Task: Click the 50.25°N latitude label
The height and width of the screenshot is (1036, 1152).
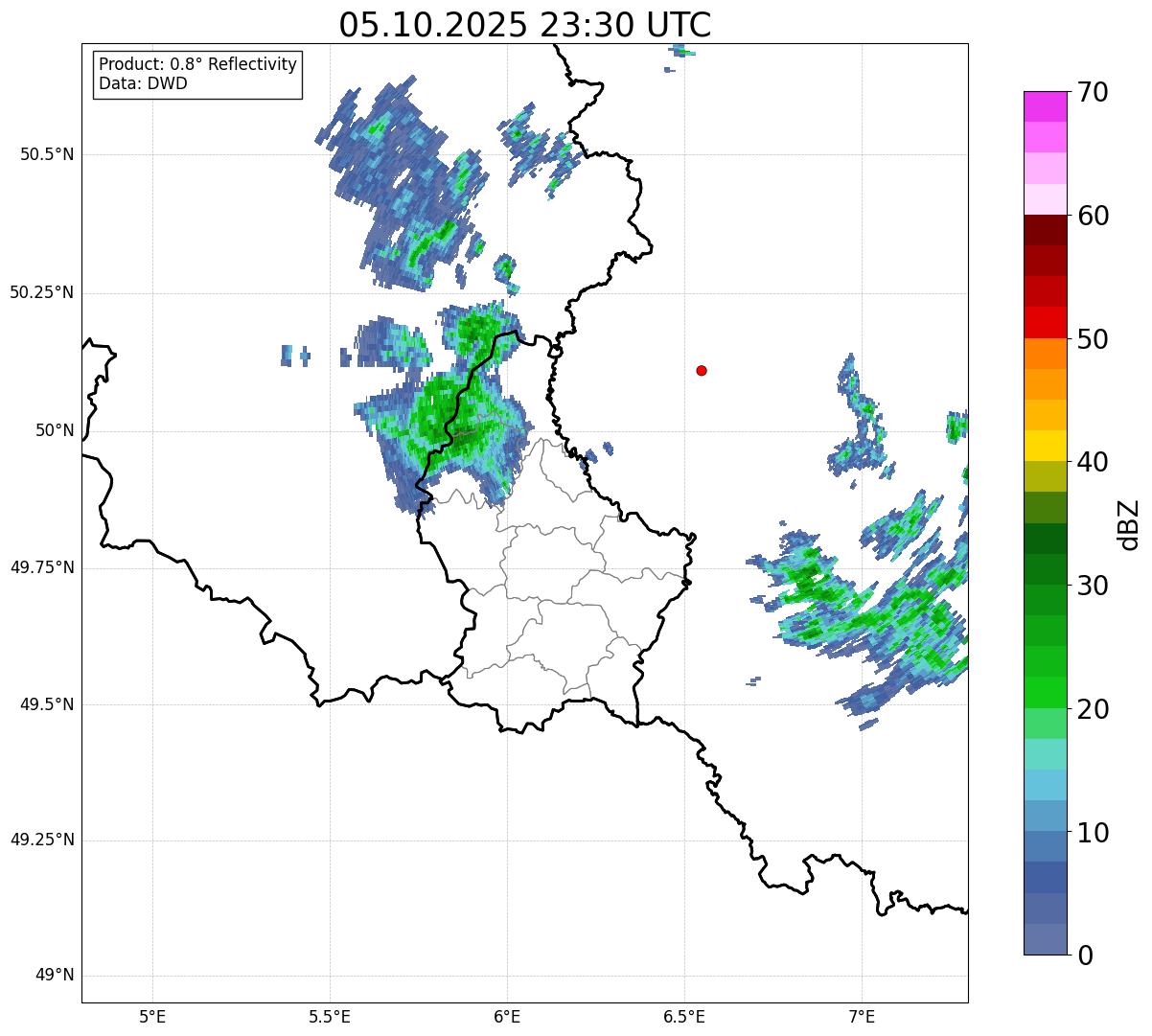Action: (41, 292)
